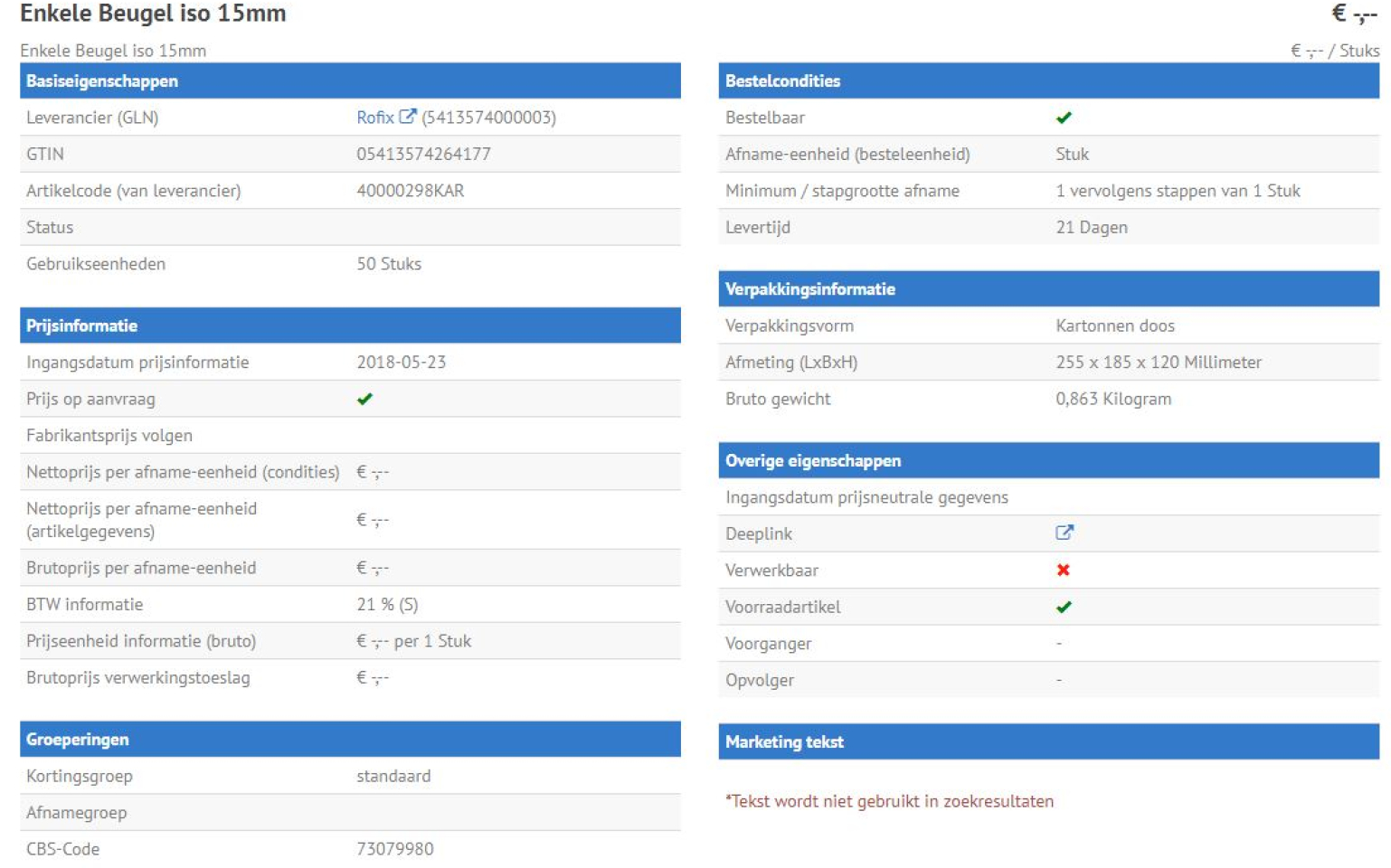Click the green checkmark for Voorraadartikel

[1064, 607]
